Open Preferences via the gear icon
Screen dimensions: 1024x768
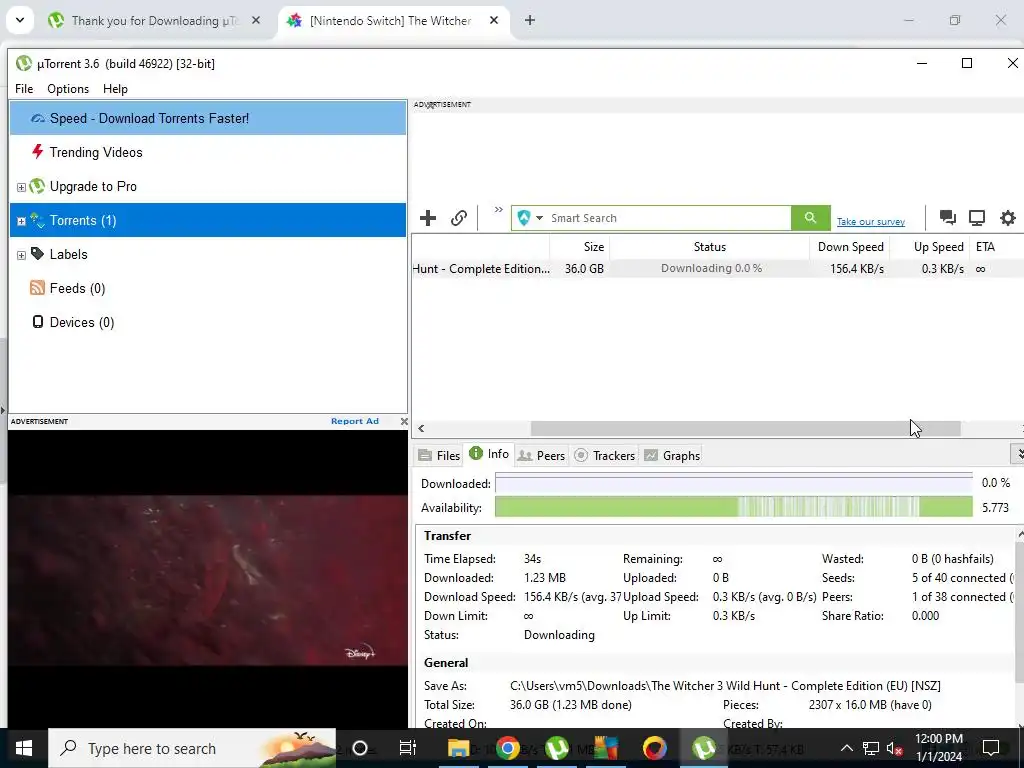click(x=1008, y=217)
